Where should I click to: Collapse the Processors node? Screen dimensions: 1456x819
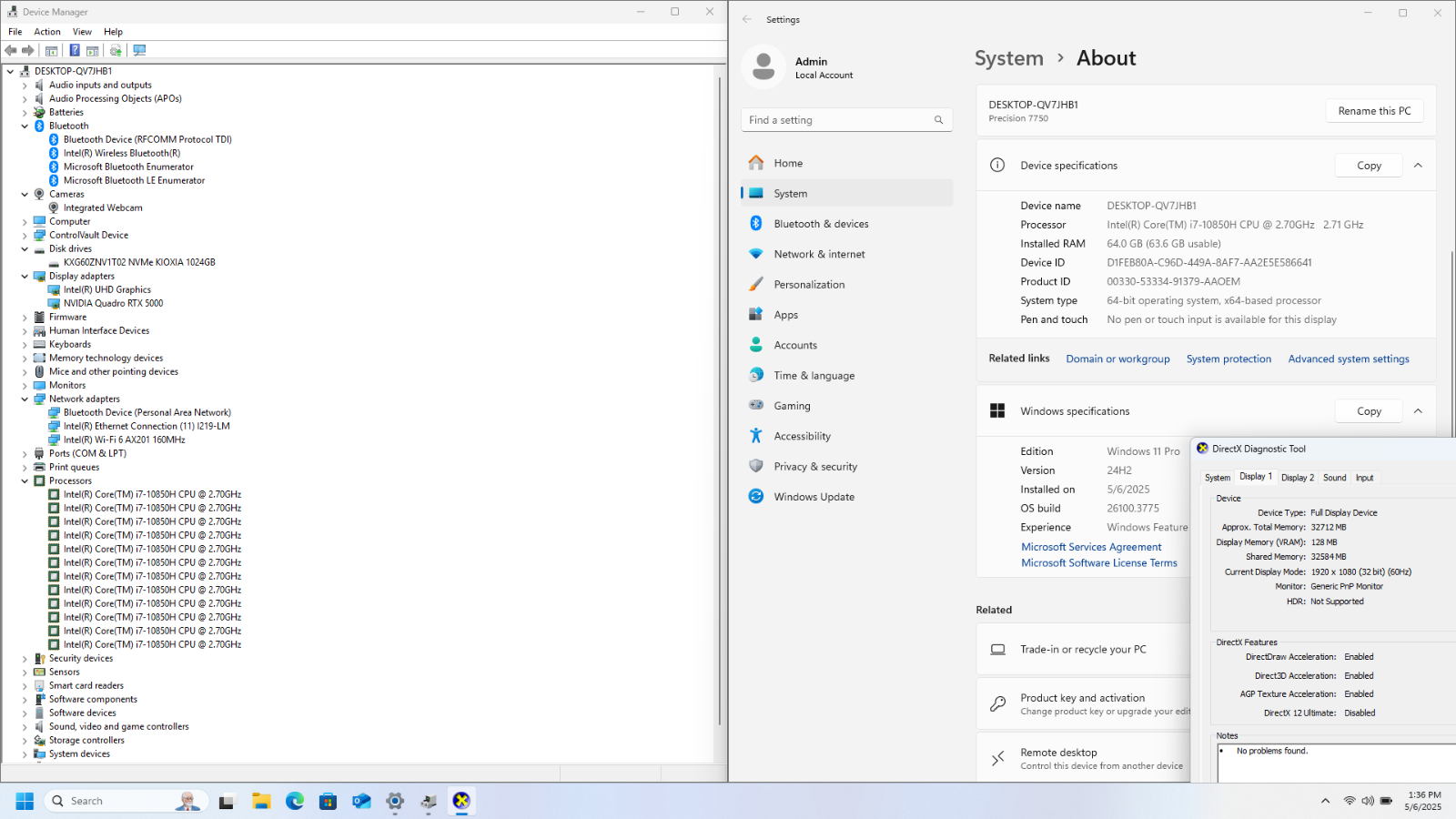point(25,480)
